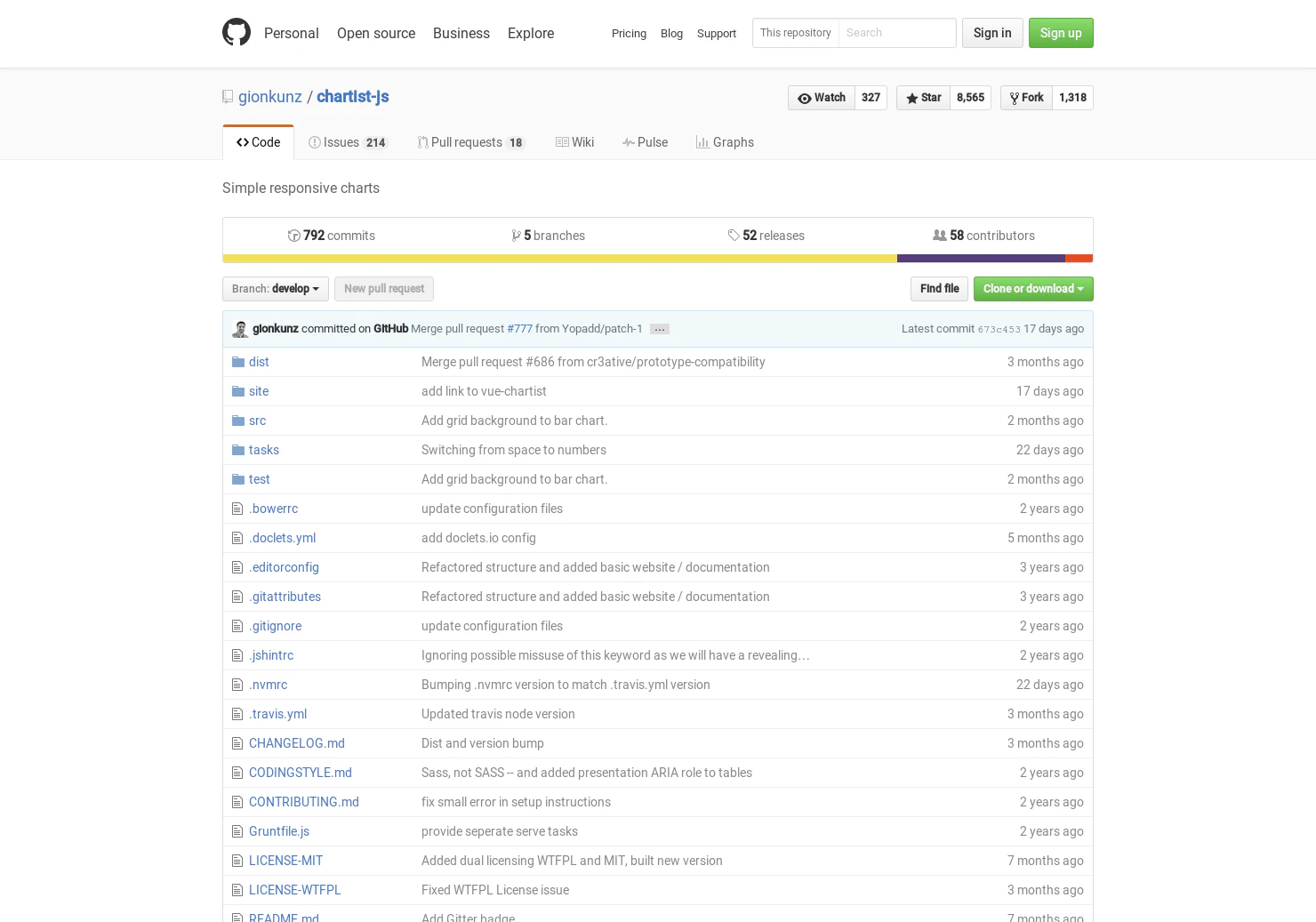Click the commits history clock icon
Image resolution: width=1316 pixels, height=922 pixels.
click(x=293, y=236)
